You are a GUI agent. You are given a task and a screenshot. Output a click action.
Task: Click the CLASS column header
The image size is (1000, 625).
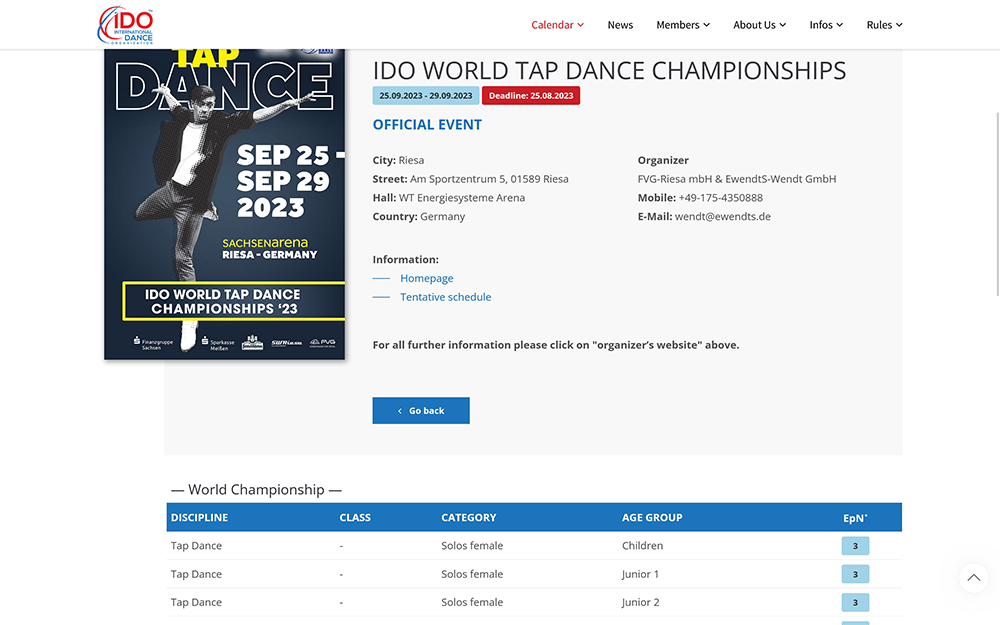click(355, 517)
